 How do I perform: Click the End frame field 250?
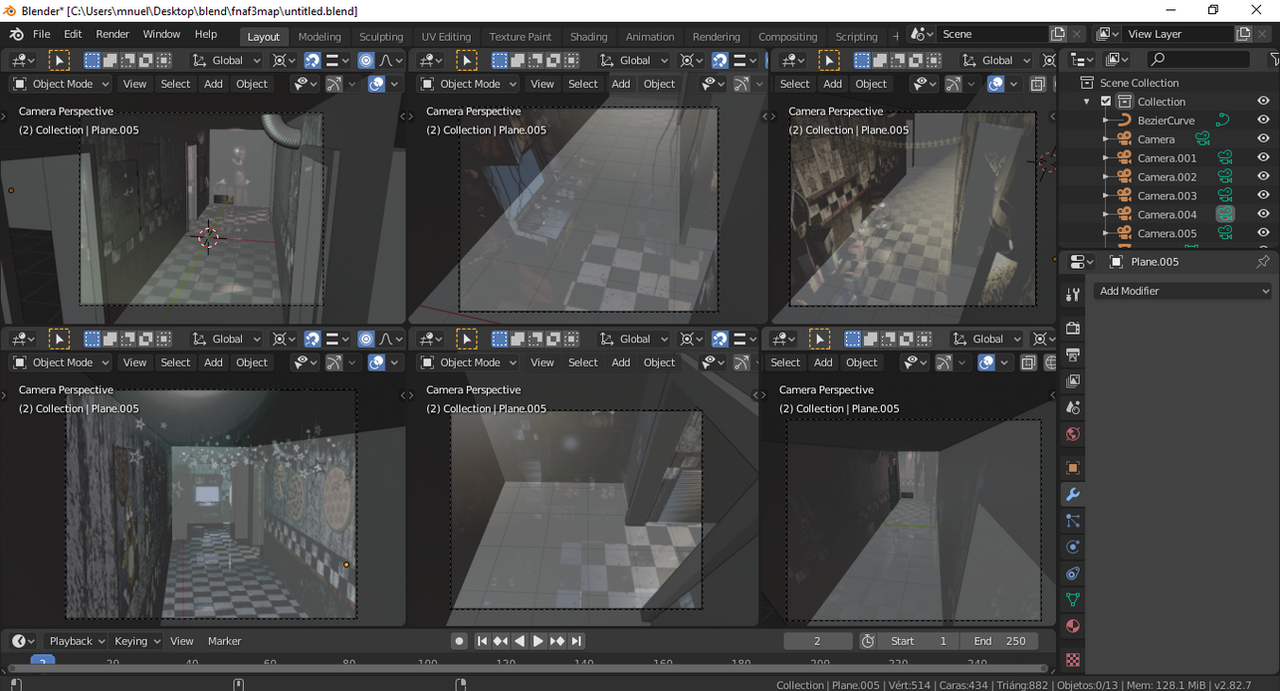(1000, 641)
